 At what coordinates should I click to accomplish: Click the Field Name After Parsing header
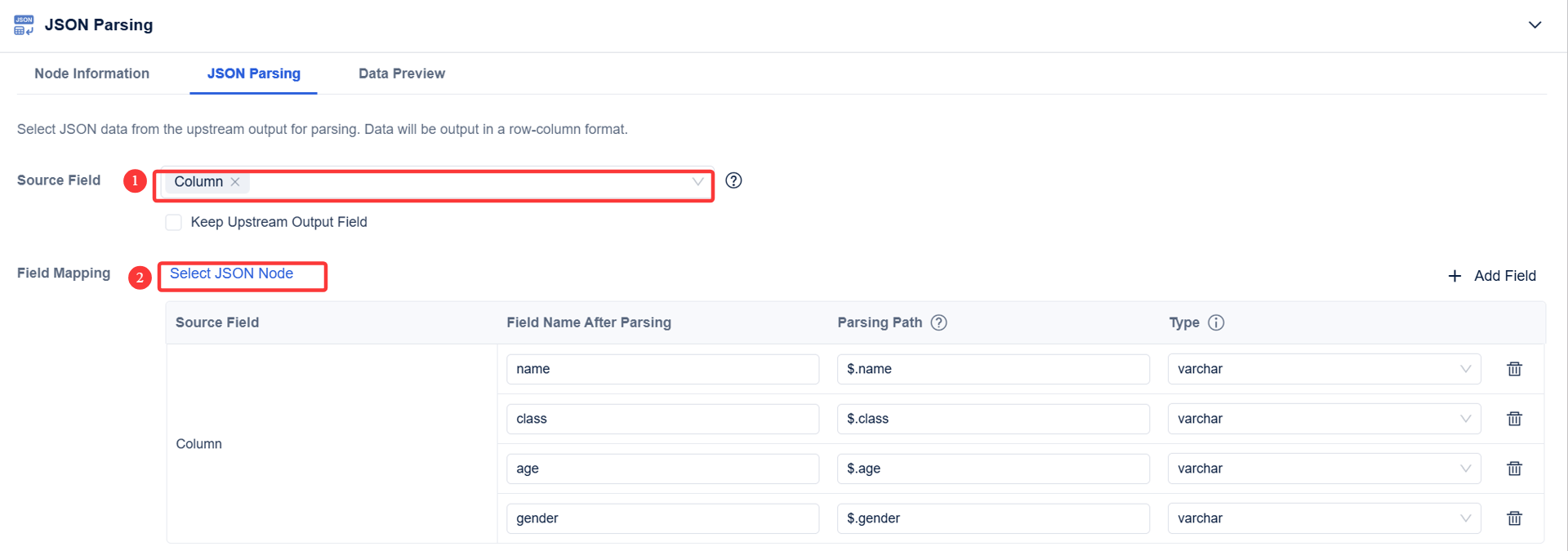589,322
